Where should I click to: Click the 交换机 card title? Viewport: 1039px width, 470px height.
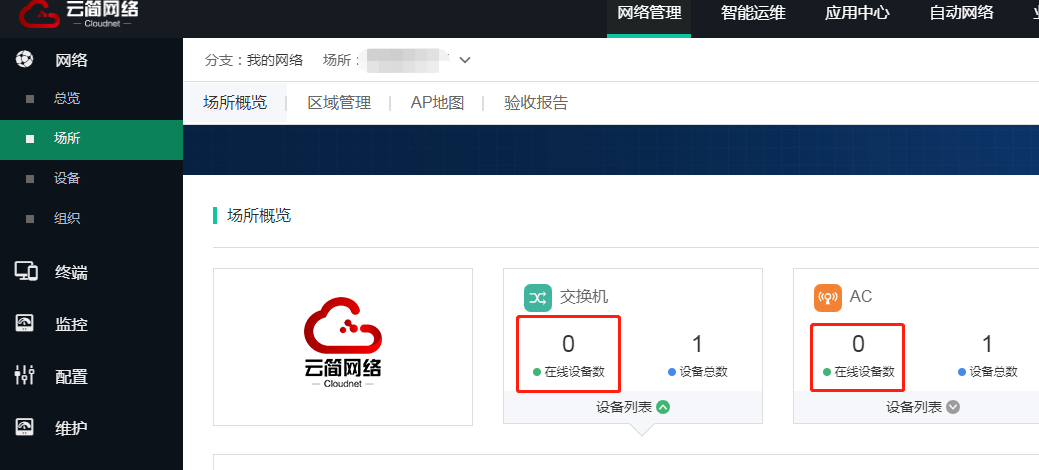pyautogui.click(x=584, y=296)
